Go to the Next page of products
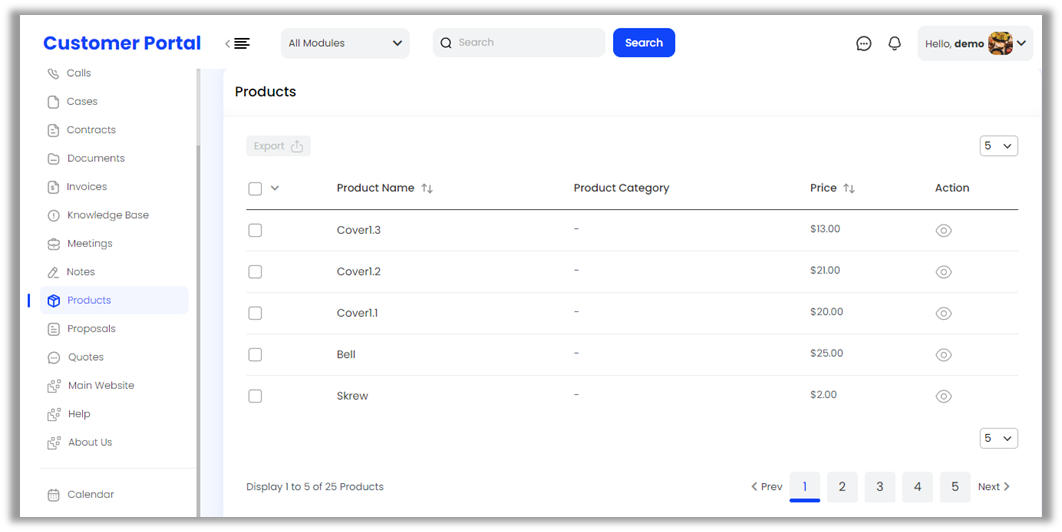 pos(993,487)
